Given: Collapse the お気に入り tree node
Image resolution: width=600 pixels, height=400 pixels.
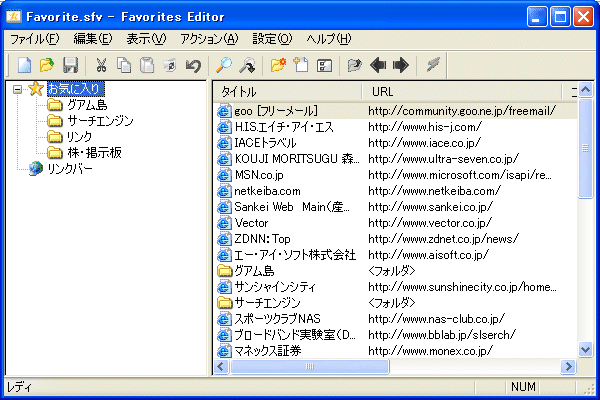Looking at the screenshot, I should [x=17, y=89].
